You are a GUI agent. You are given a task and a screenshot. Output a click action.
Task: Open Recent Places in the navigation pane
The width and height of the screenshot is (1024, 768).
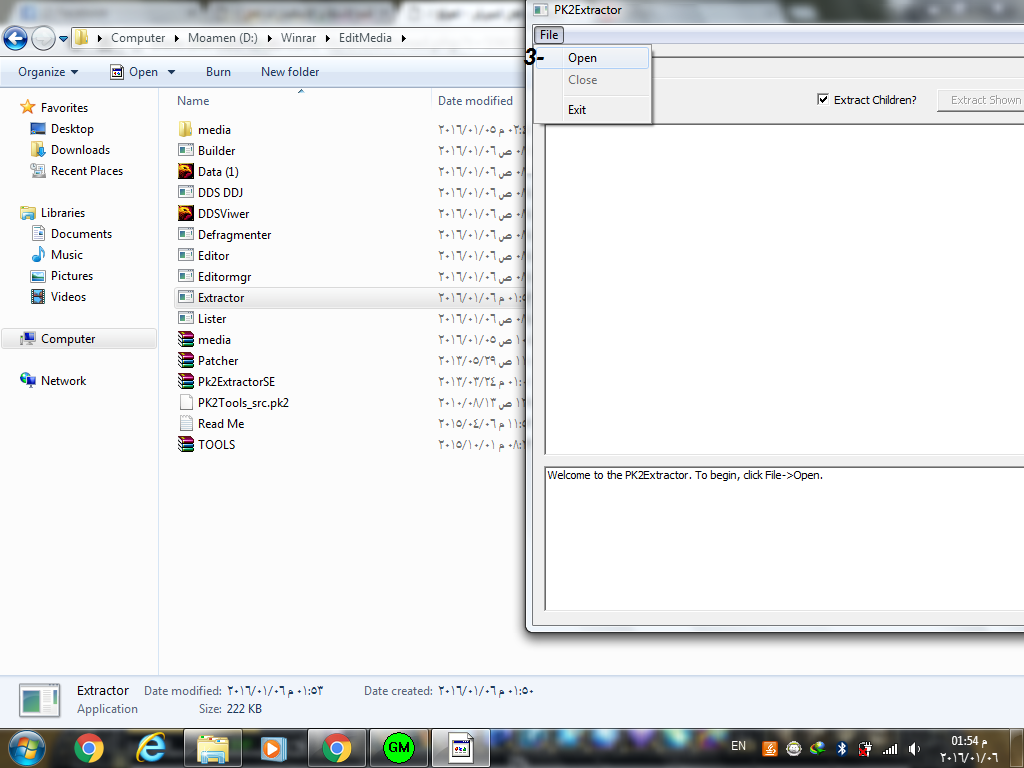(87, 170)
